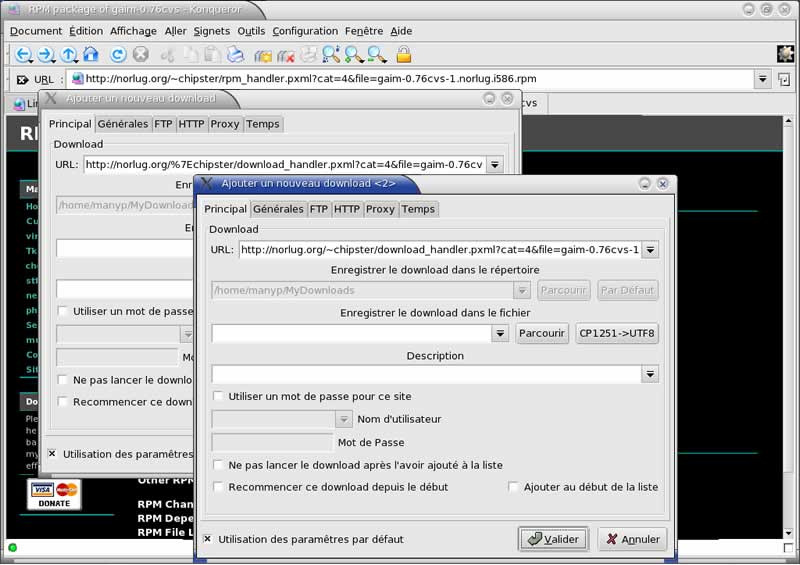Toggle 'Utilisation des paramêtres' in the background dialog

click(52, 453)
